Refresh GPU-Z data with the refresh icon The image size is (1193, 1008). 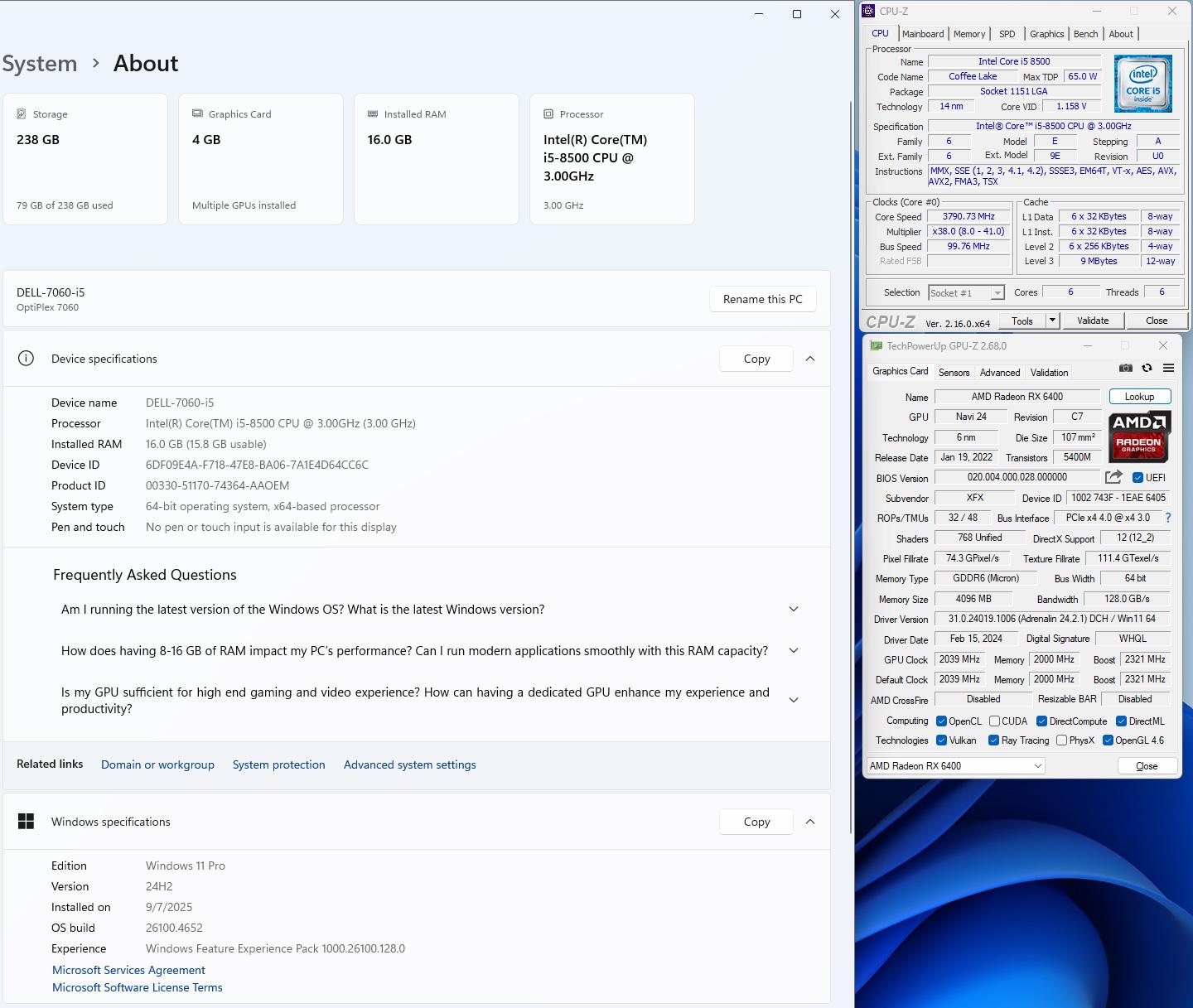tap(1147, 368)
